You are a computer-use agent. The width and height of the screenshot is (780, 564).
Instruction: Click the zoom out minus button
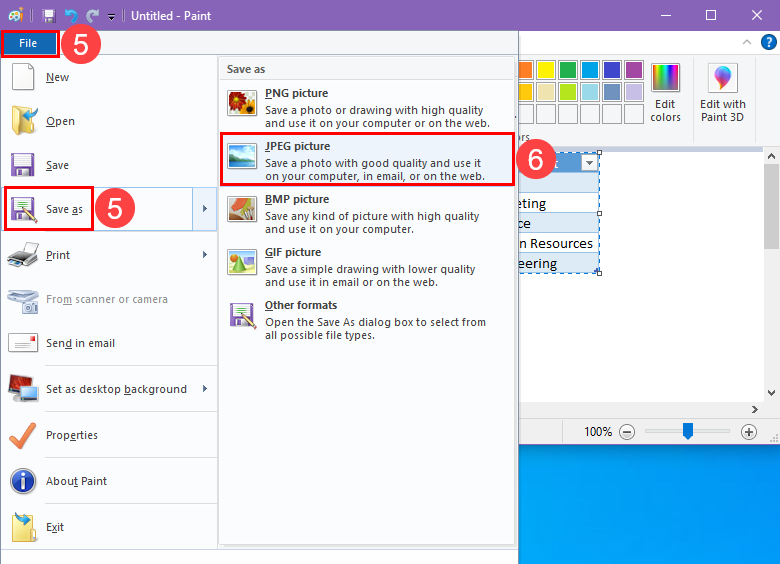coord(627,432)
